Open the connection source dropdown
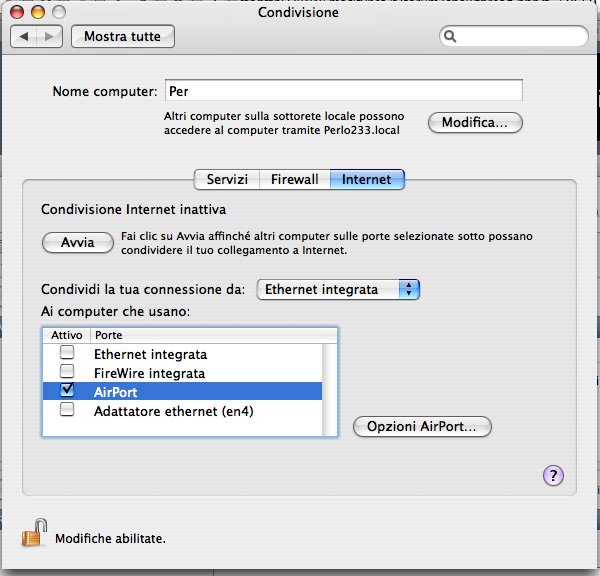The image size is (600, 576). coord(338,289)
